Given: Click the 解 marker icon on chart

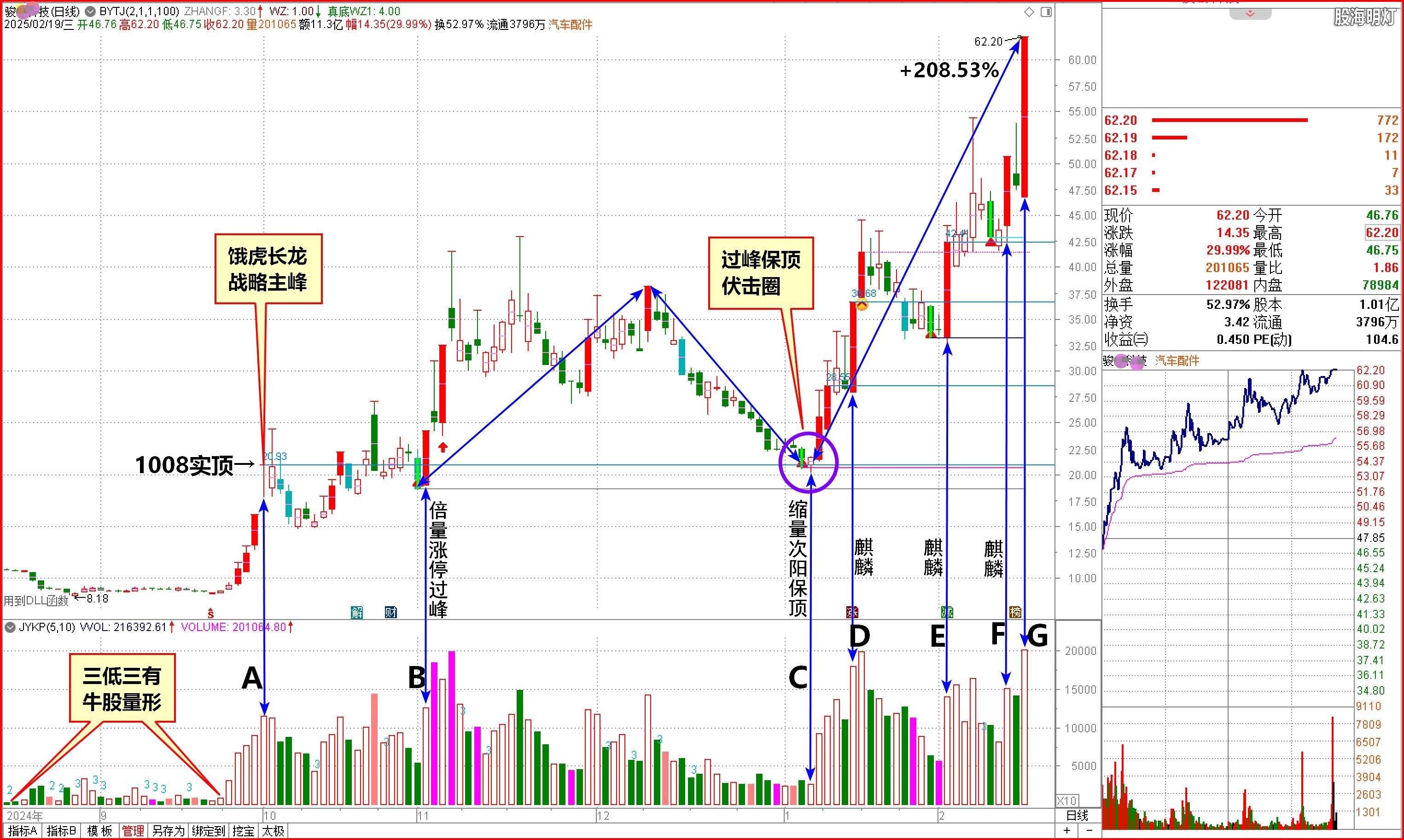Looking at the screenshot, I should 357,612.
